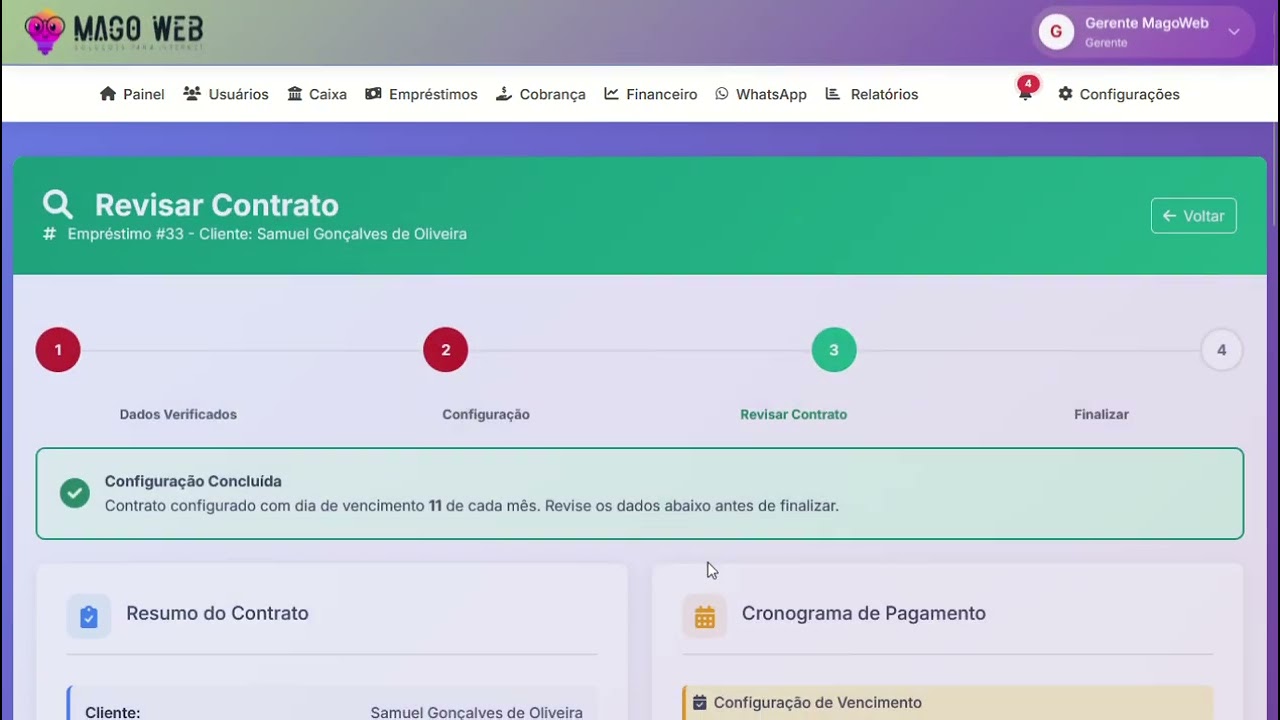Click the gear icon beside Configurações
This screenshot has width=1280, height=720.
(1065, 94)
